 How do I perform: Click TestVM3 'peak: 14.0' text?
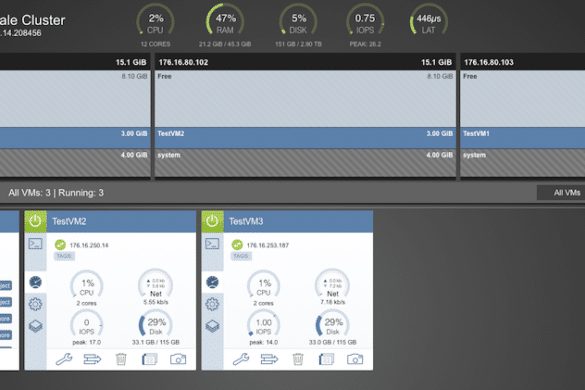pyautogui.click(x=263, y=342)
